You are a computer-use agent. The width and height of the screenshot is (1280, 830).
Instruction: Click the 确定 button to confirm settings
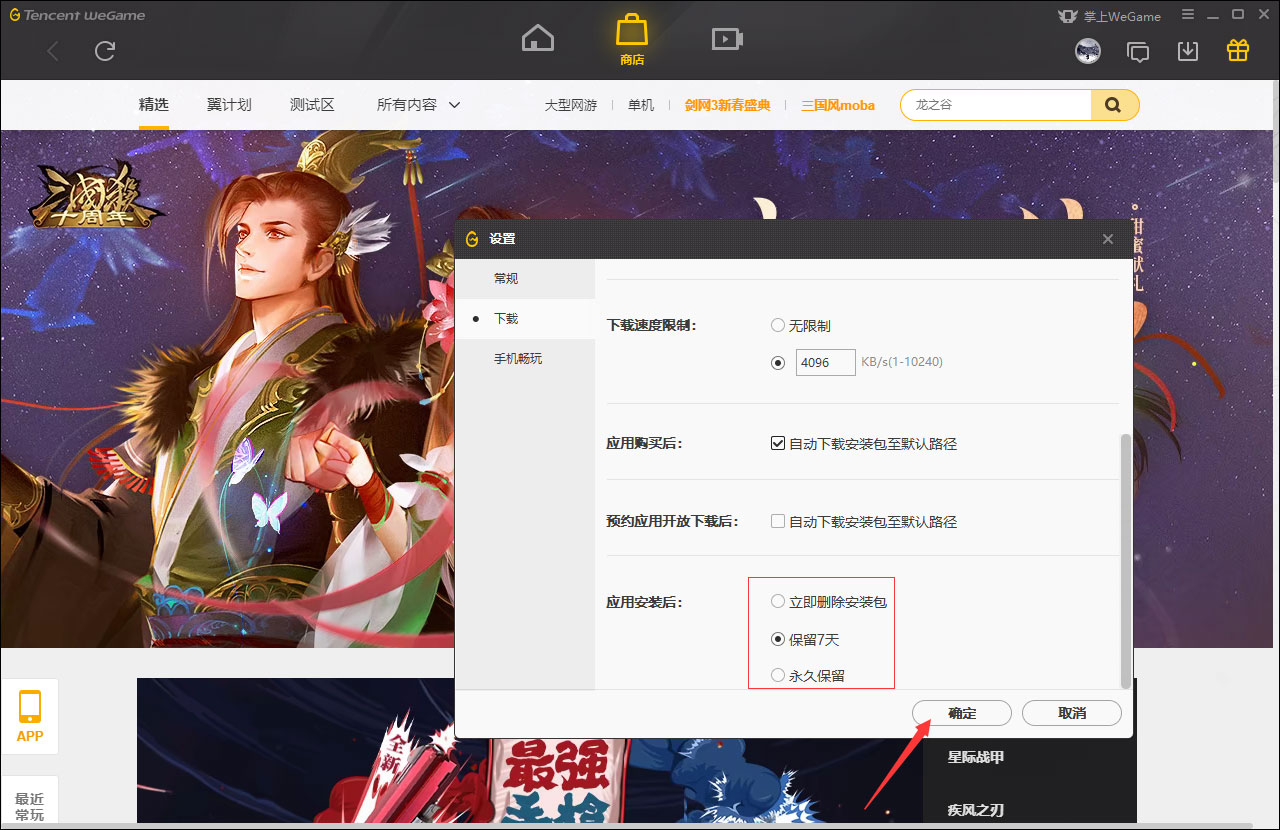961,713
